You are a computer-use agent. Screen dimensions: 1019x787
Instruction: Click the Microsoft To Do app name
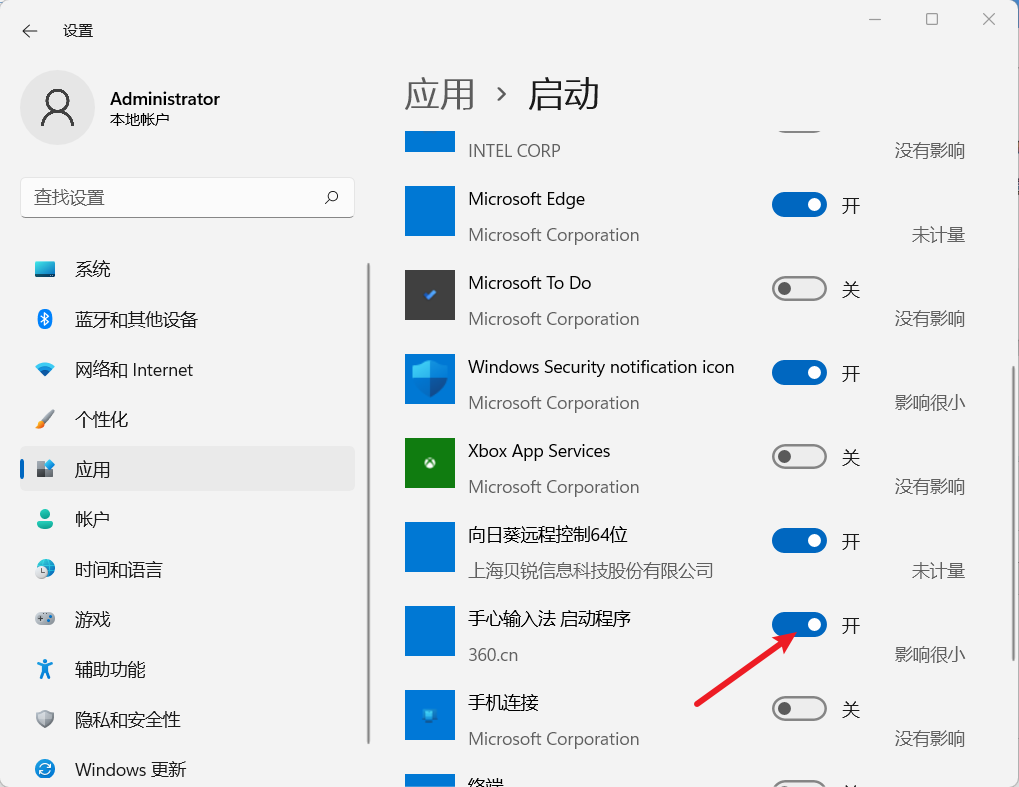(x=530, y=283)
